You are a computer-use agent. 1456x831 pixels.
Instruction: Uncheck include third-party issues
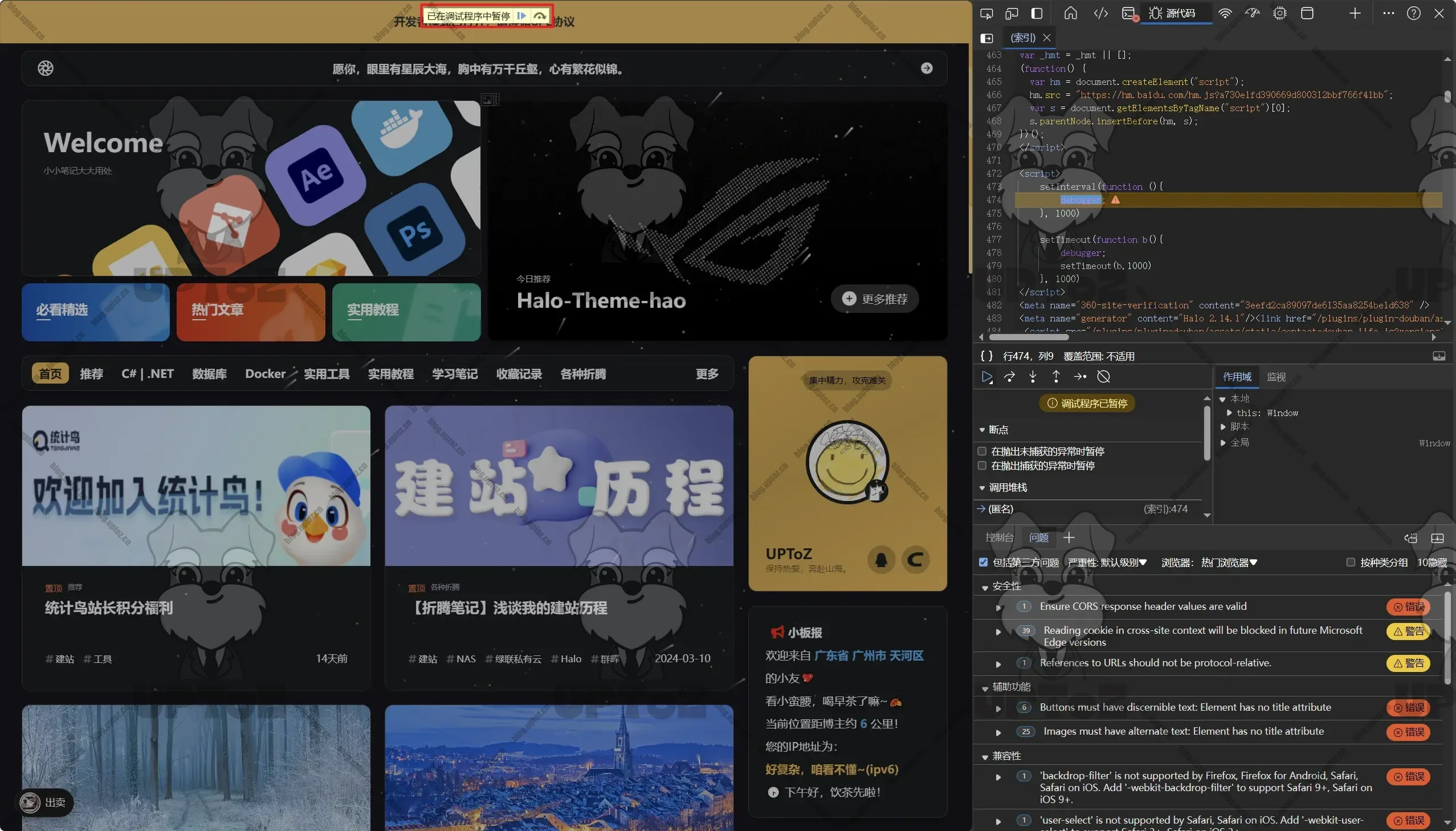(983, 562)
